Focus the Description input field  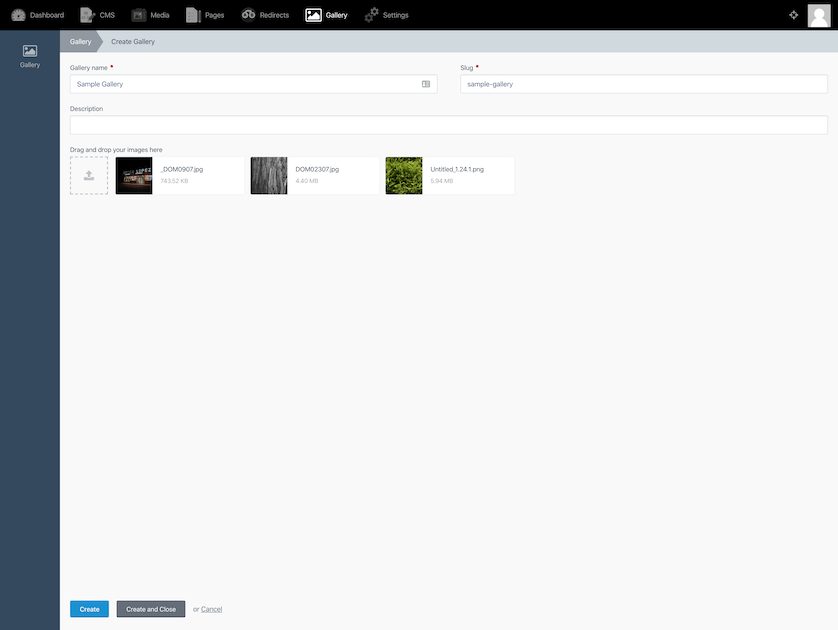(x=449, y=125)
